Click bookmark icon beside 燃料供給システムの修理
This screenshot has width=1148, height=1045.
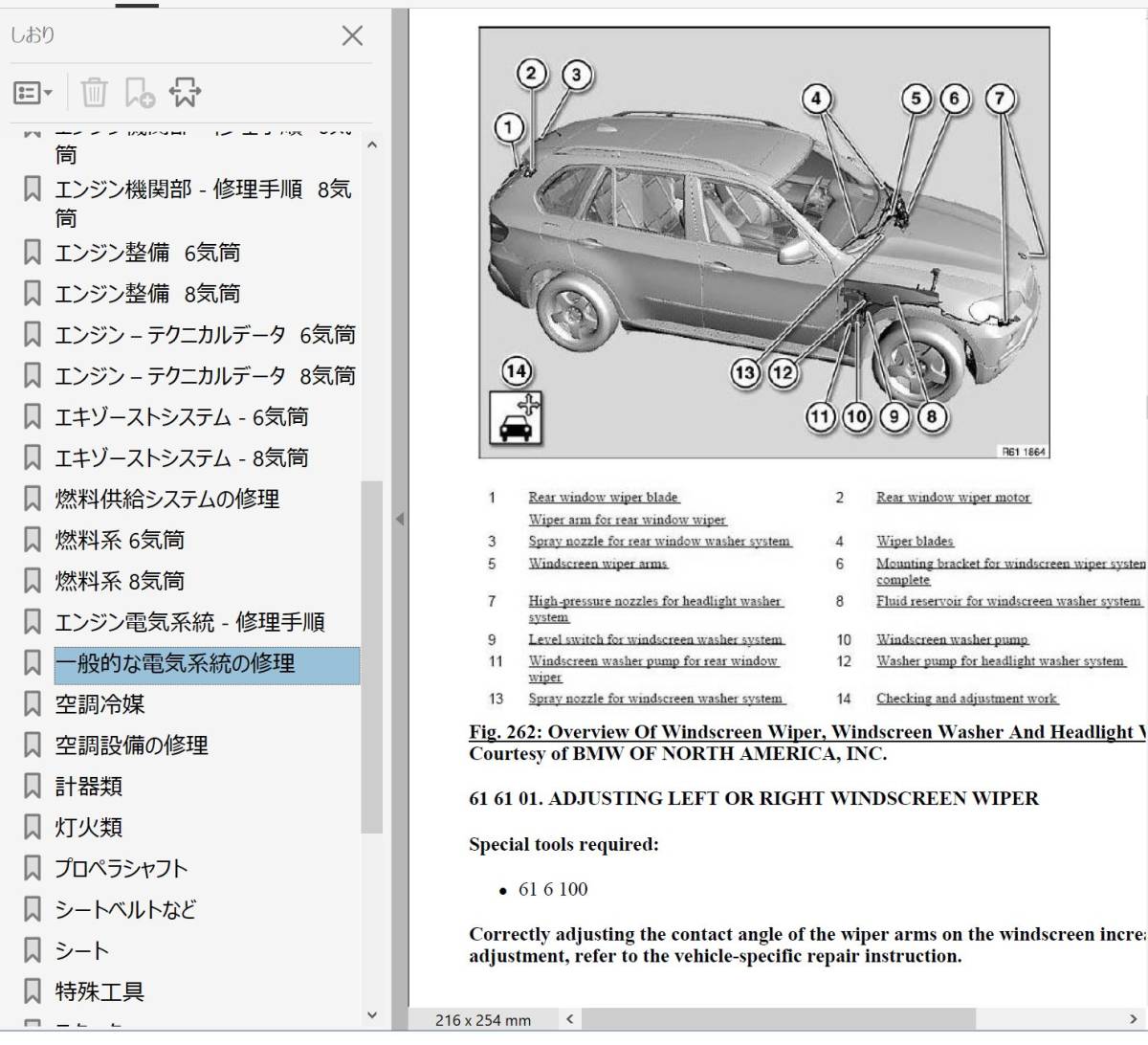point(33,500)
